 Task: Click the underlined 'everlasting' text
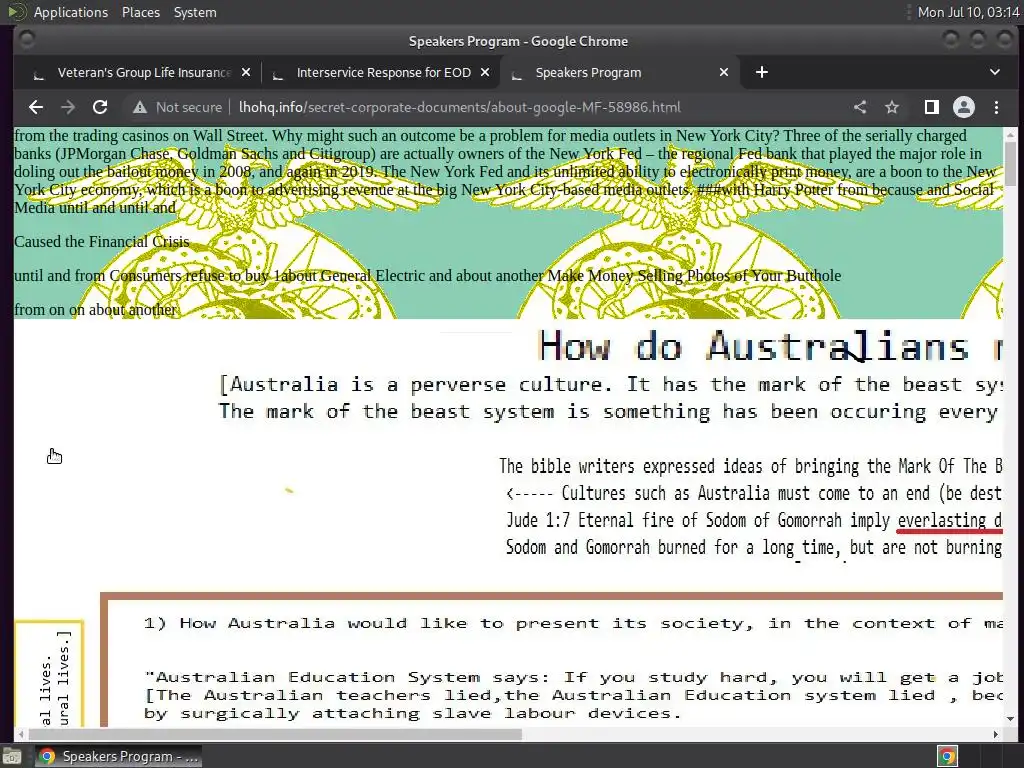942,520
